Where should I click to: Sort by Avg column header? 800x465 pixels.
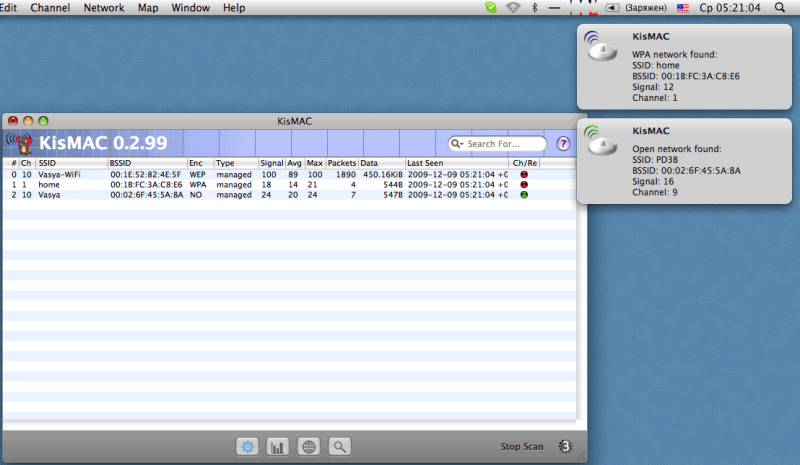coord(294,163)
